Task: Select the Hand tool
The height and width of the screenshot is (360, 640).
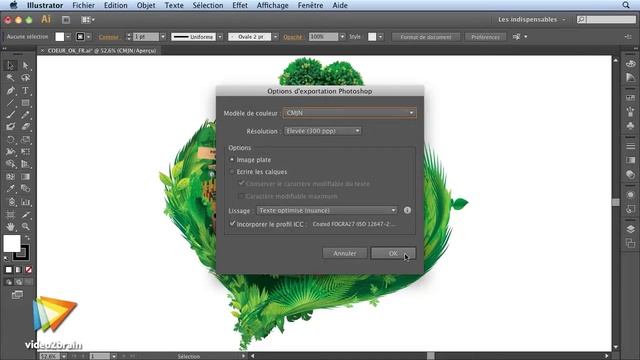Action: point(11,227)
